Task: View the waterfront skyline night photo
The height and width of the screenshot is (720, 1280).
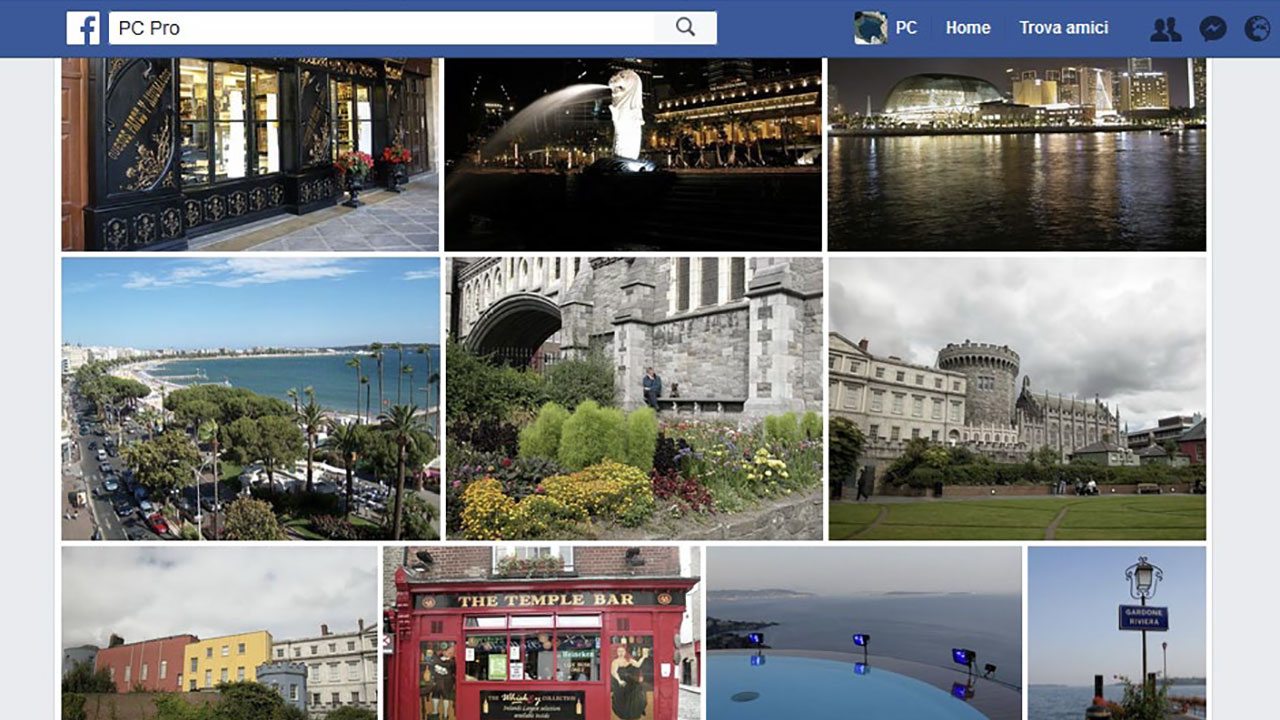Action: (1016, 153)
